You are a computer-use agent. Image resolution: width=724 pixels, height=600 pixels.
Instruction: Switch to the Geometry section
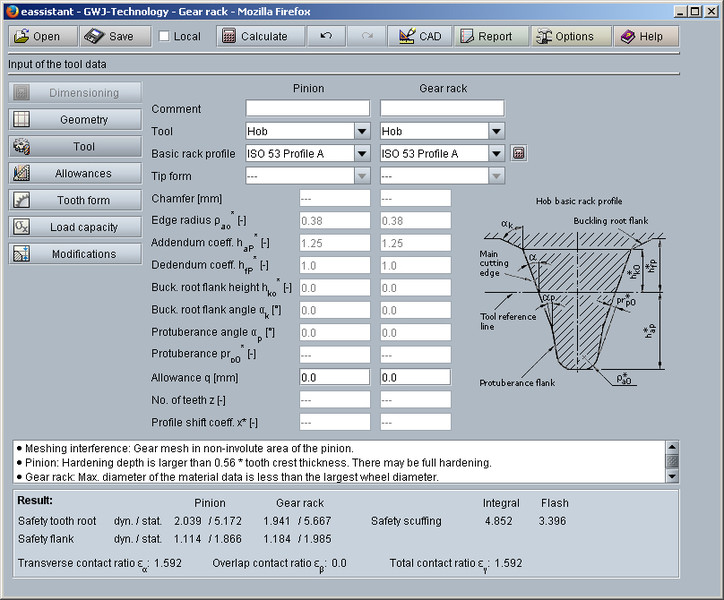(75, 120)
